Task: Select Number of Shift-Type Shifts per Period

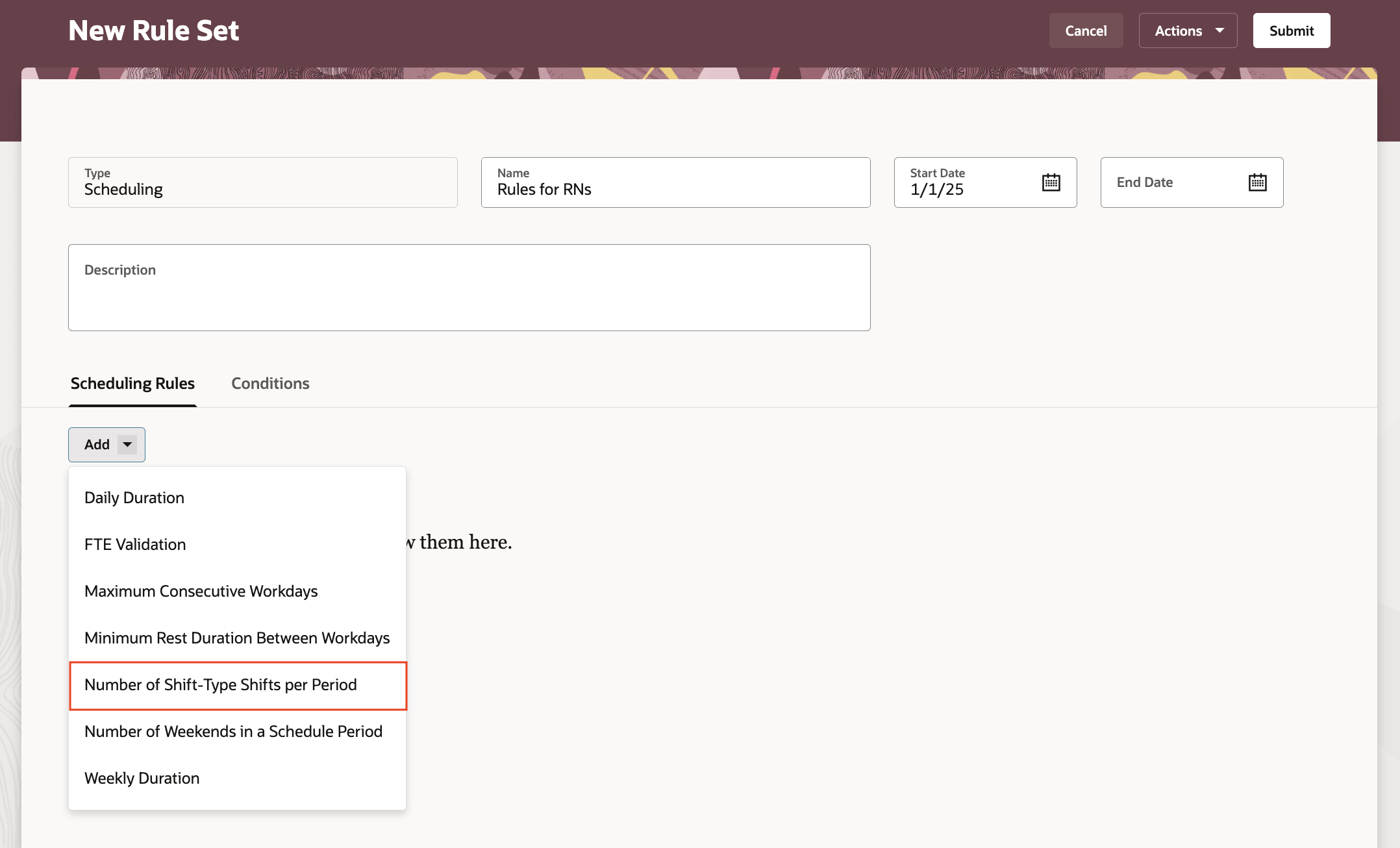Action: coord(221,684)
